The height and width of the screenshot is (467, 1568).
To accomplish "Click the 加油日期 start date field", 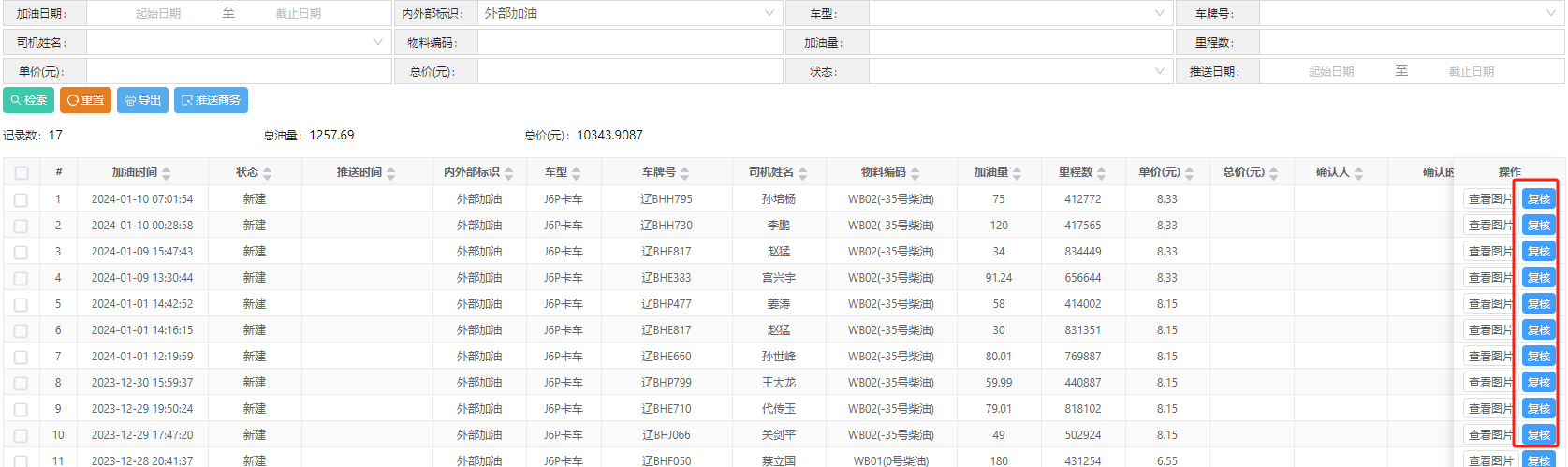I will 158,14.
